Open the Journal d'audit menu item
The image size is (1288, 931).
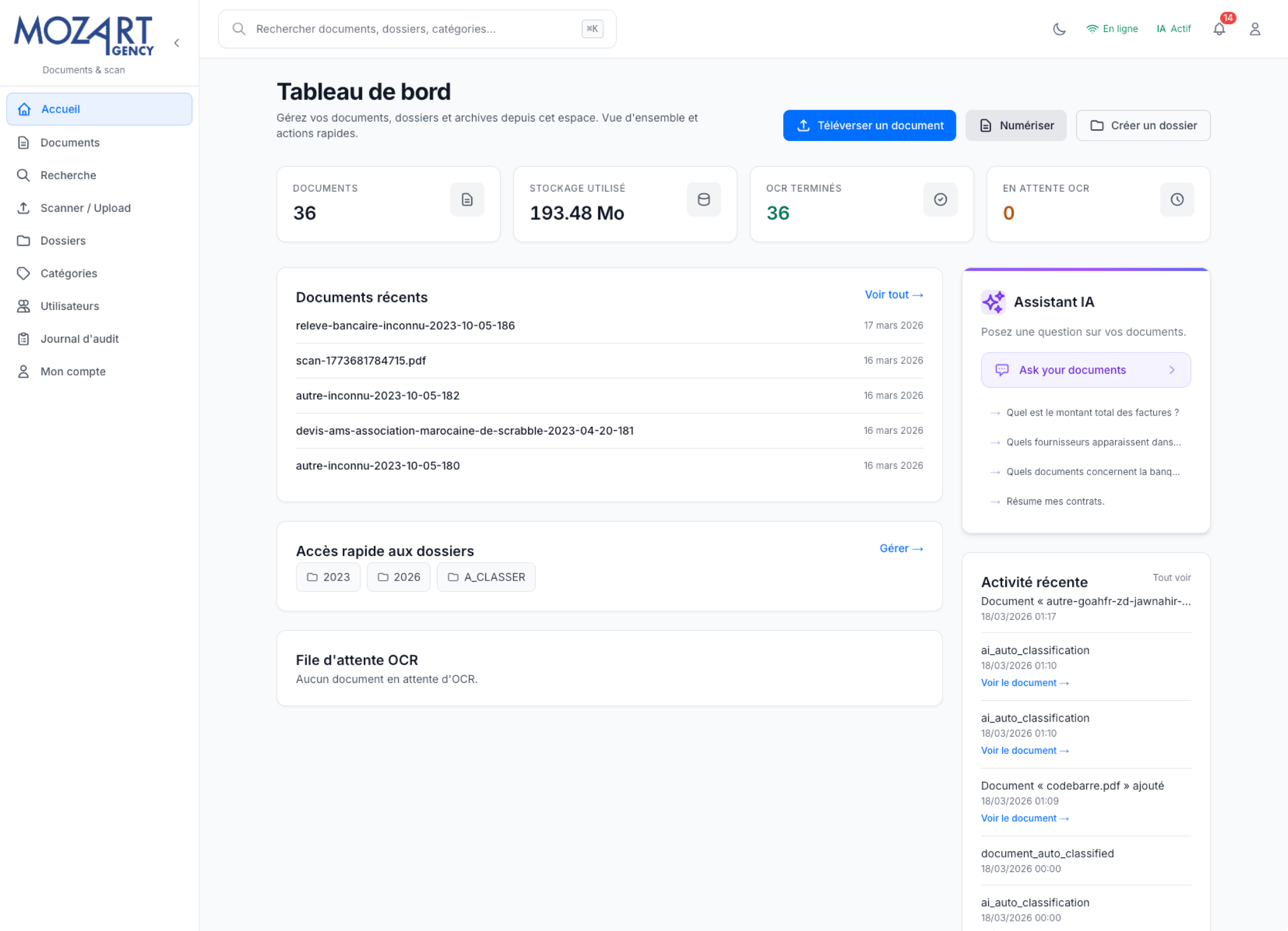click(x=79, y=339)
